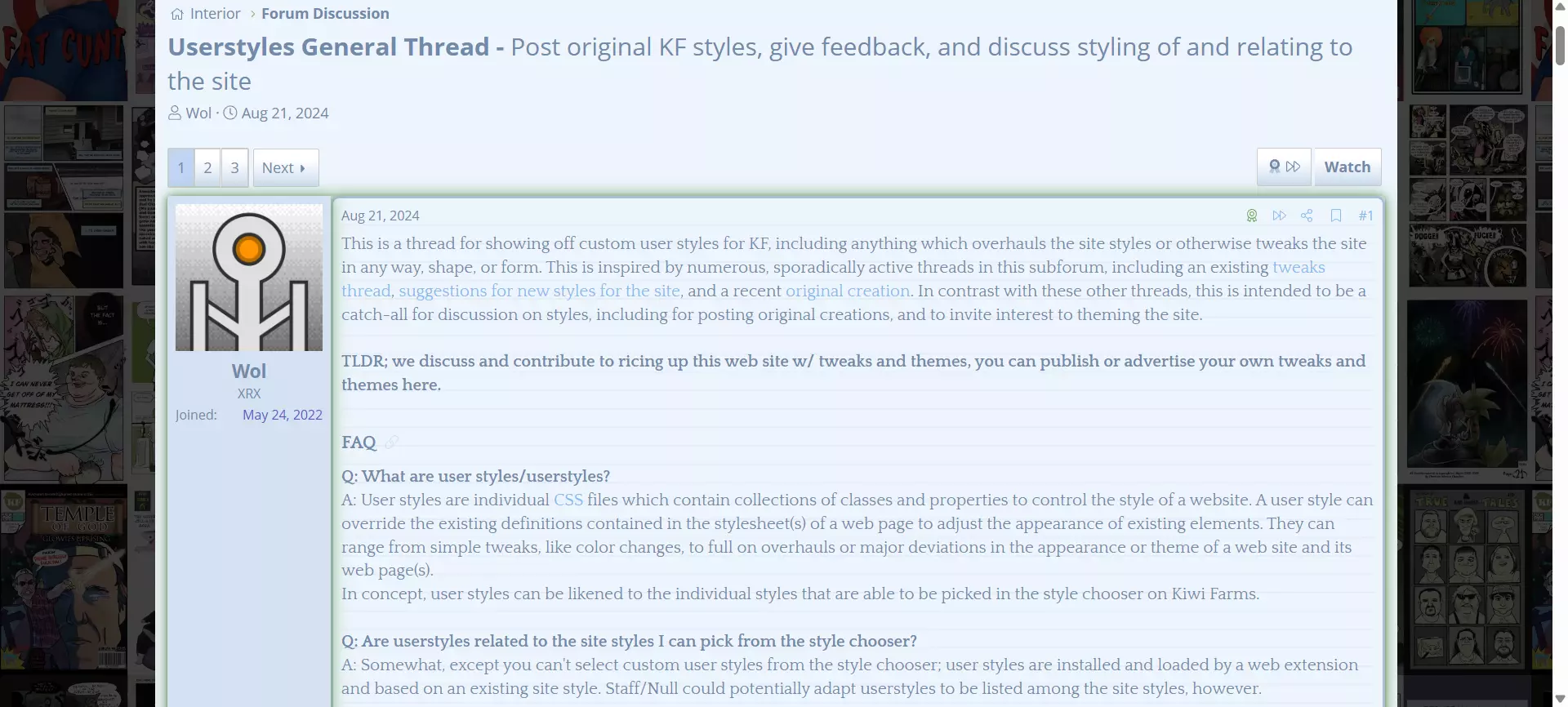Click the #1 post permalink number
The height and width of the screenshot is (707, 1568).
click(x=1365, y=216)
